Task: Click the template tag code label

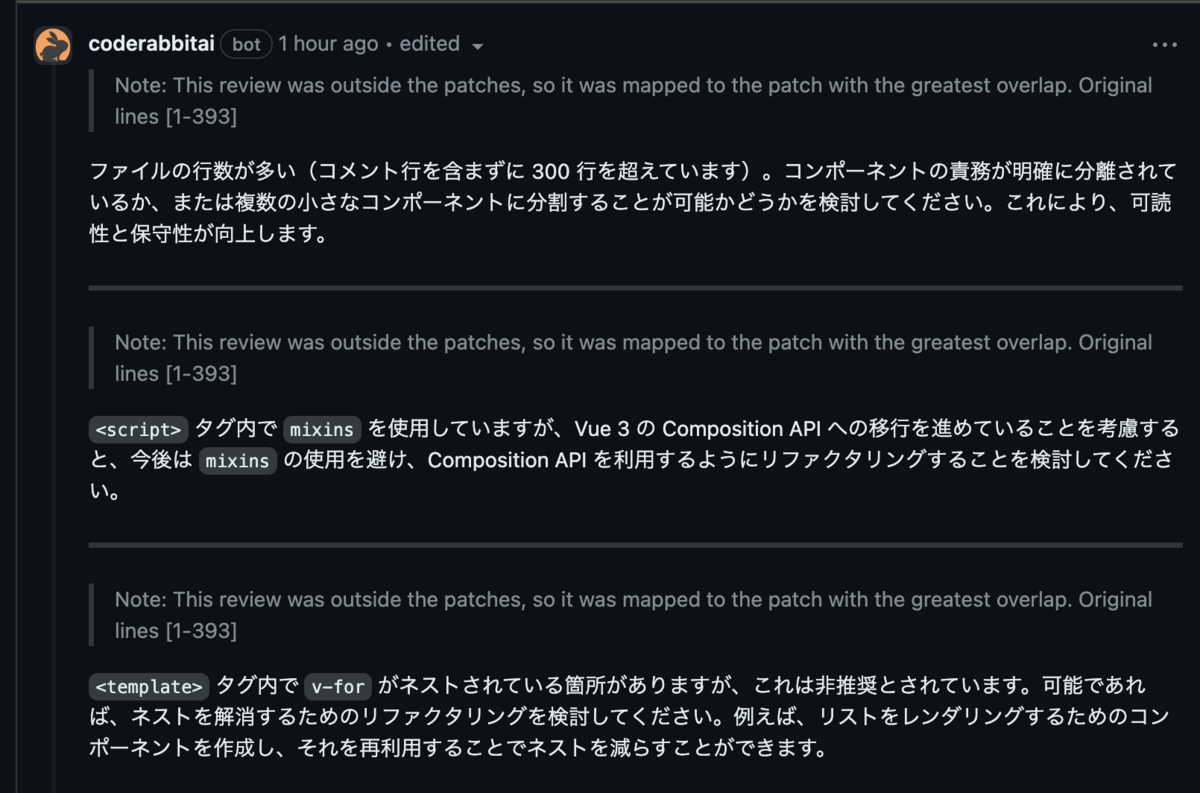Action: coord(148,686)
